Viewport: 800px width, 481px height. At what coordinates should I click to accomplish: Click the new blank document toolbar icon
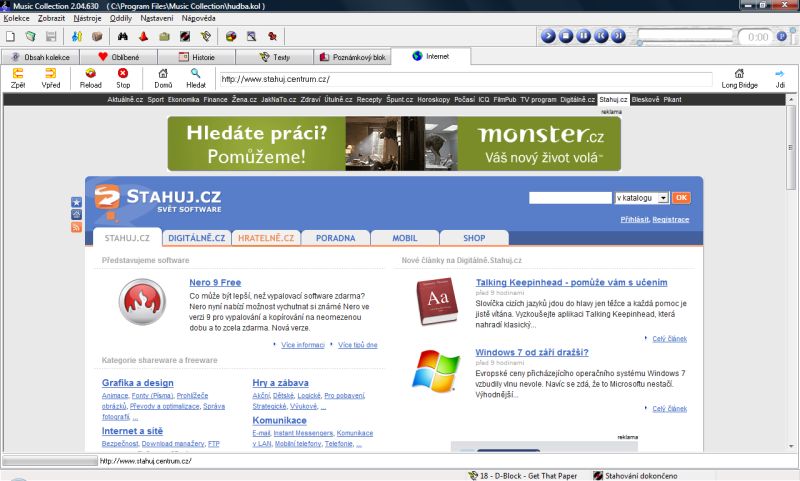[x=10, y=37]
